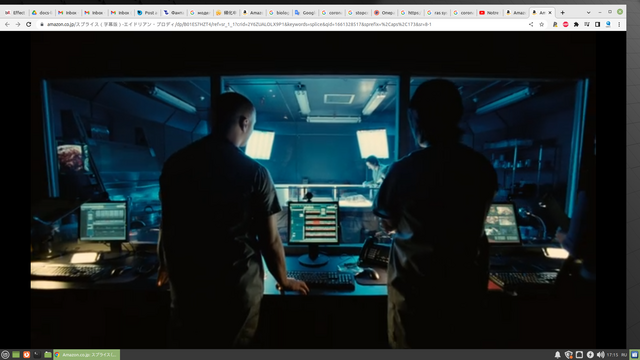Viewport: 640px width, 360px height.
Task: Click the 17:15 clock in the panel
Action: (x=612, y=355)
